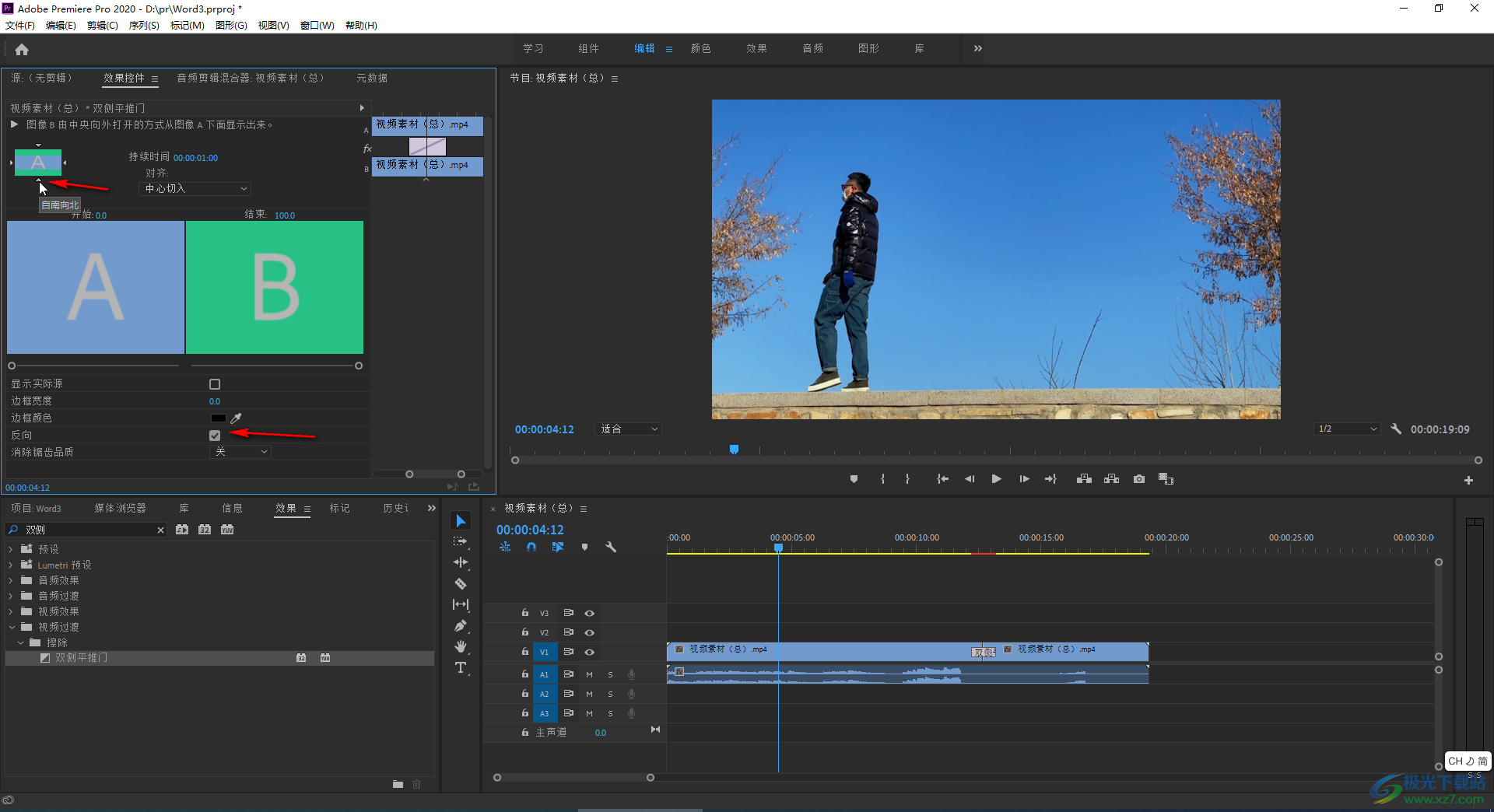Open the 序列(S) menu
Screen dimensions: 1494x812
(144, 26)
